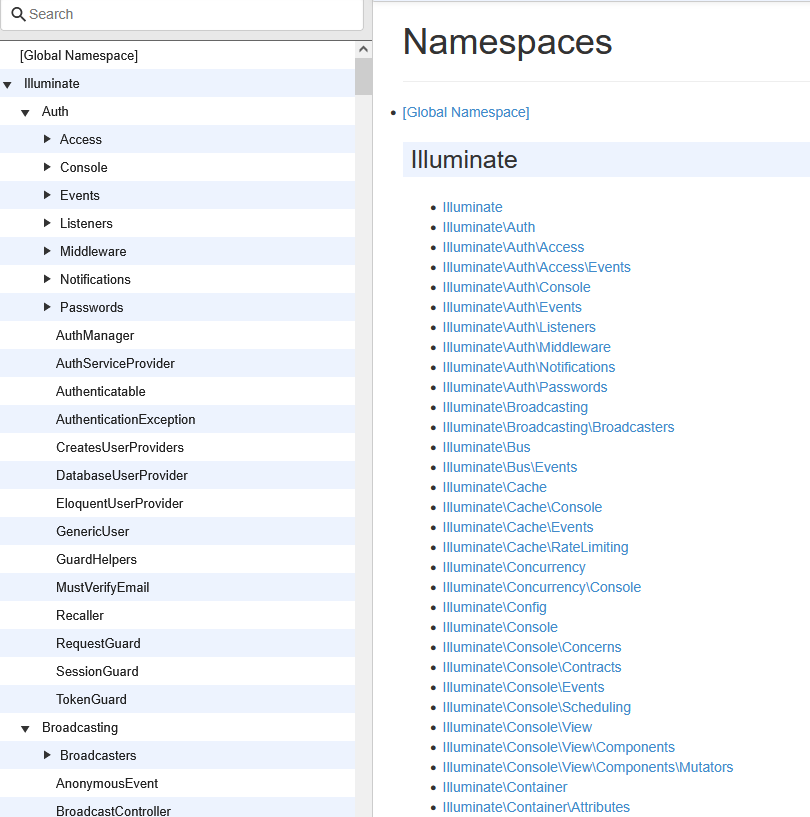Expand the Broadcasters tree node
This screenshot has width=810, height=817.
point(47,755)
